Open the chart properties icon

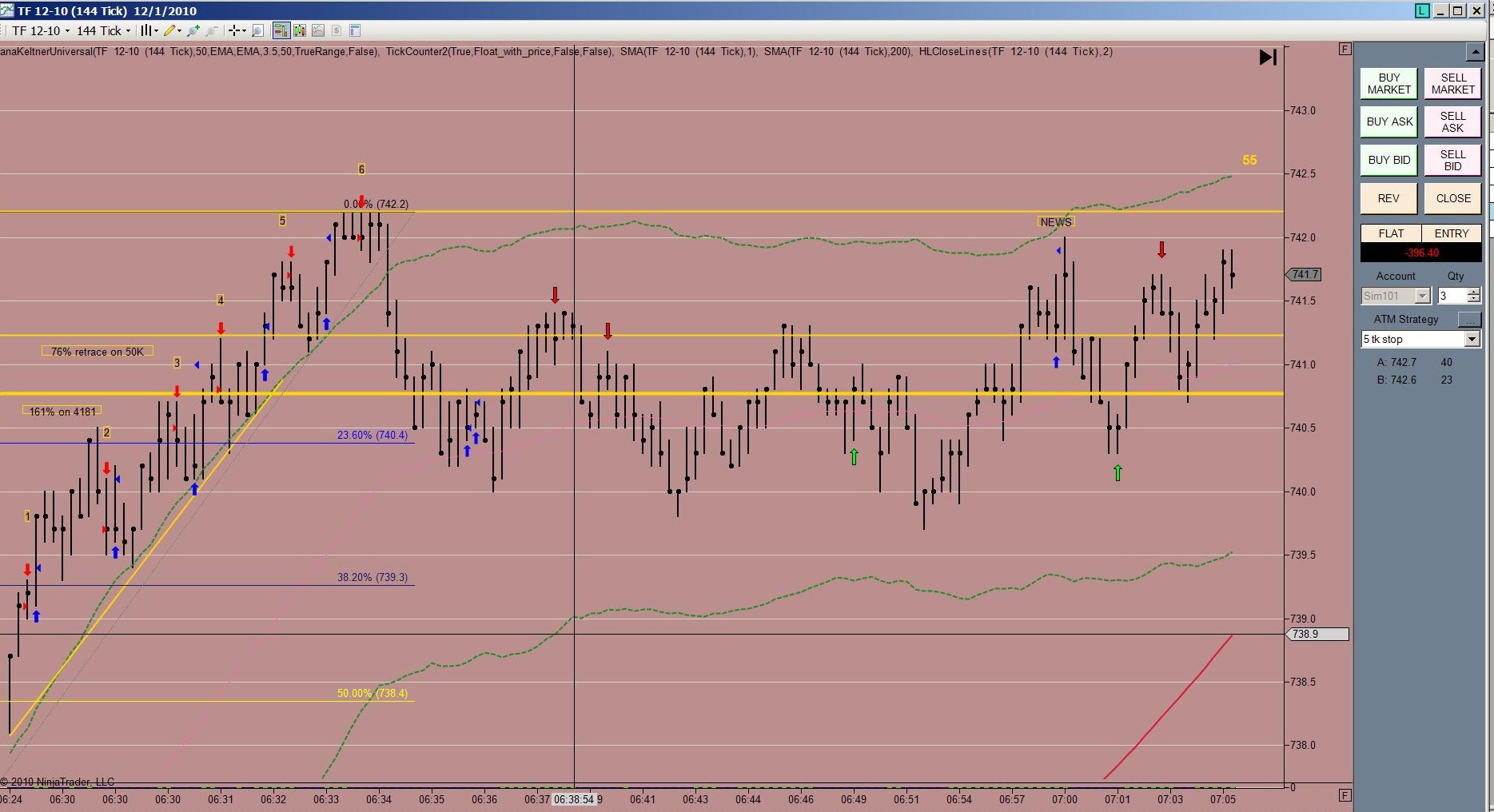tap(355, 30)
